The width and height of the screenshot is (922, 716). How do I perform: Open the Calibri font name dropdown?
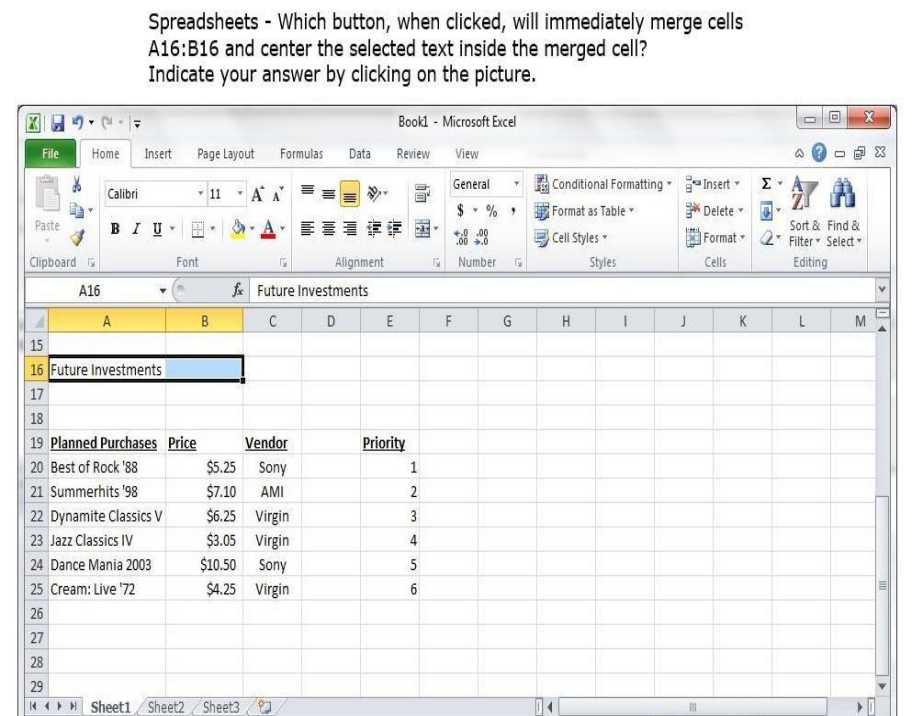pos(200,193)
